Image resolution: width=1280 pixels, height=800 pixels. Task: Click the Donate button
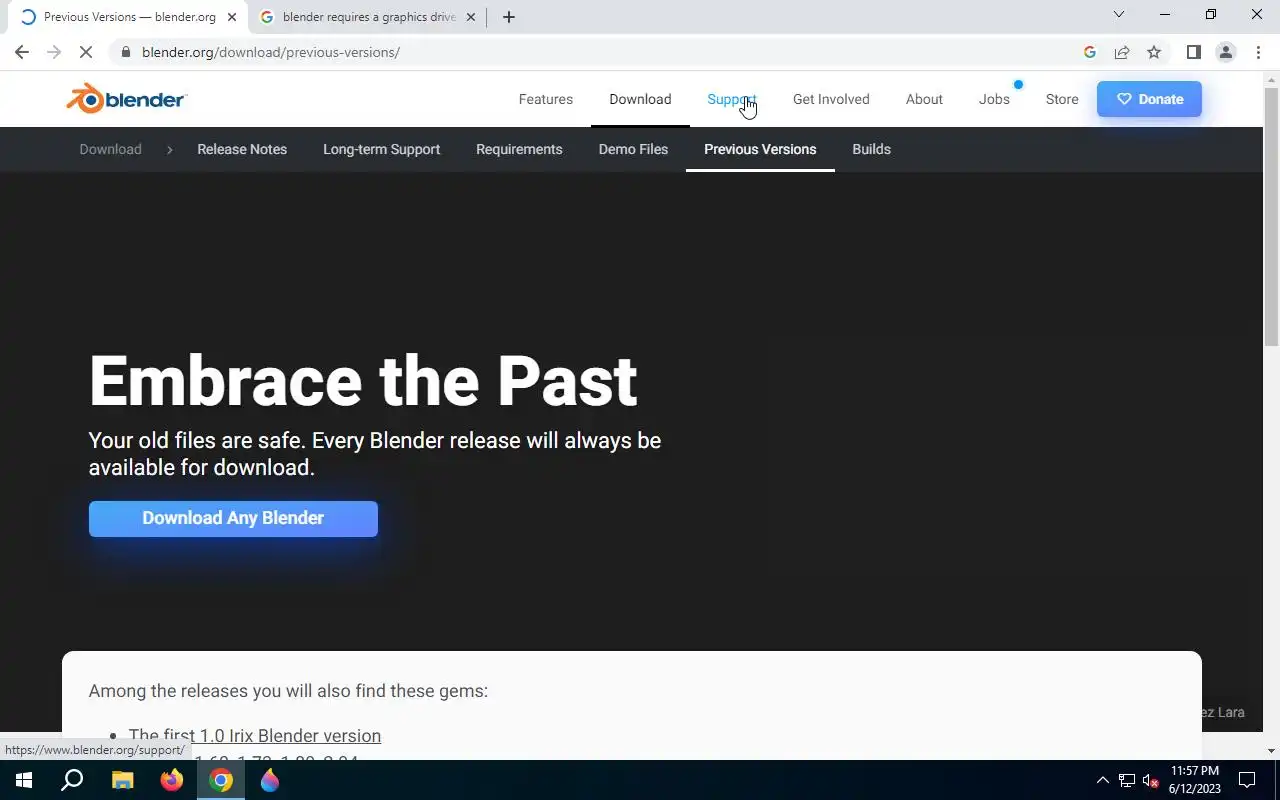point(1149,99)
